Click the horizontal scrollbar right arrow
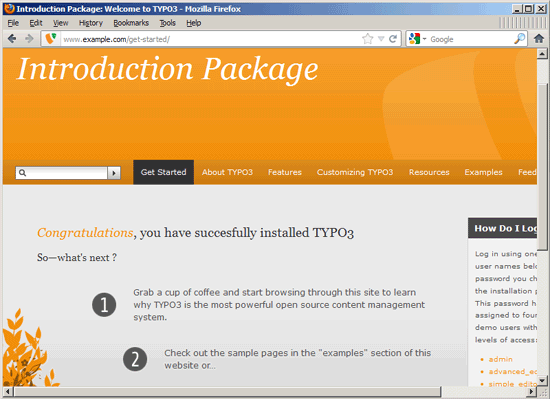The width and height of the screenshot is (550, 399). click(x=532, y=391)
